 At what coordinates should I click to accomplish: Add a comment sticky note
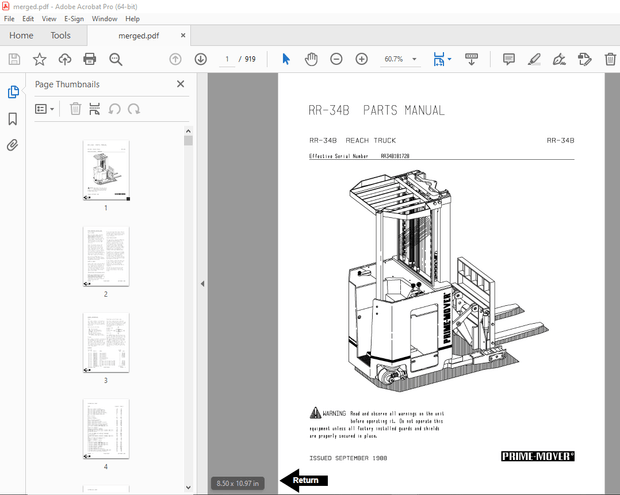coord(508,59)
